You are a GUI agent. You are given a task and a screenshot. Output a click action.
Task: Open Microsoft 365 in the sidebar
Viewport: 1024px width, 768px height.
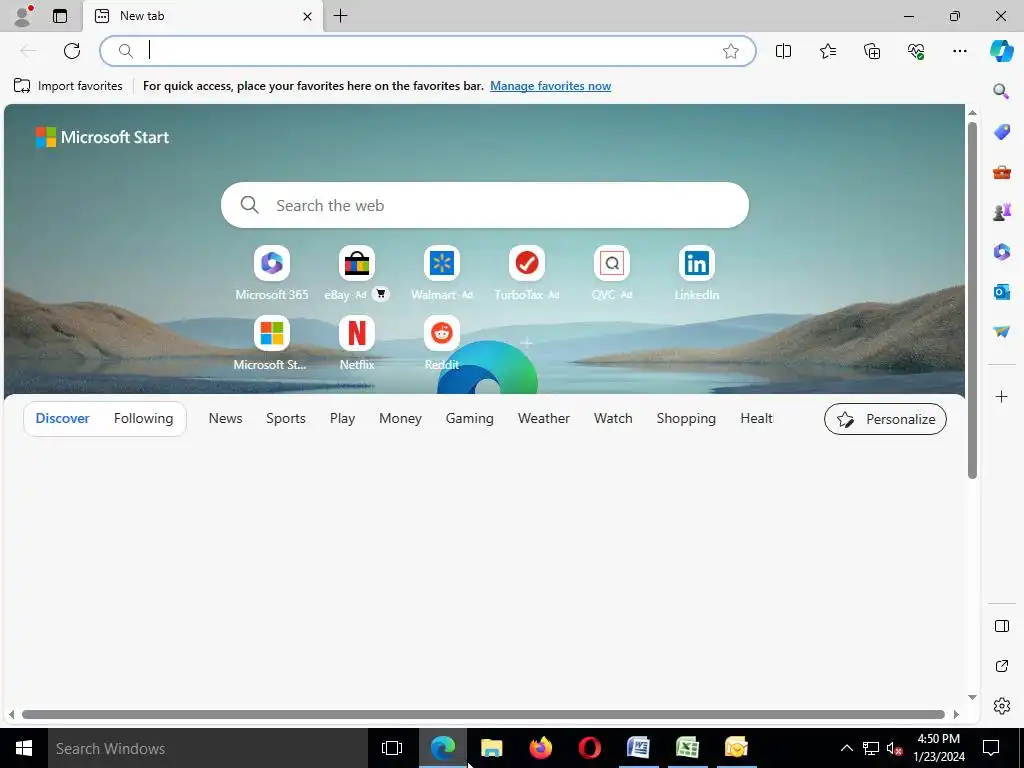[1001, 251]
